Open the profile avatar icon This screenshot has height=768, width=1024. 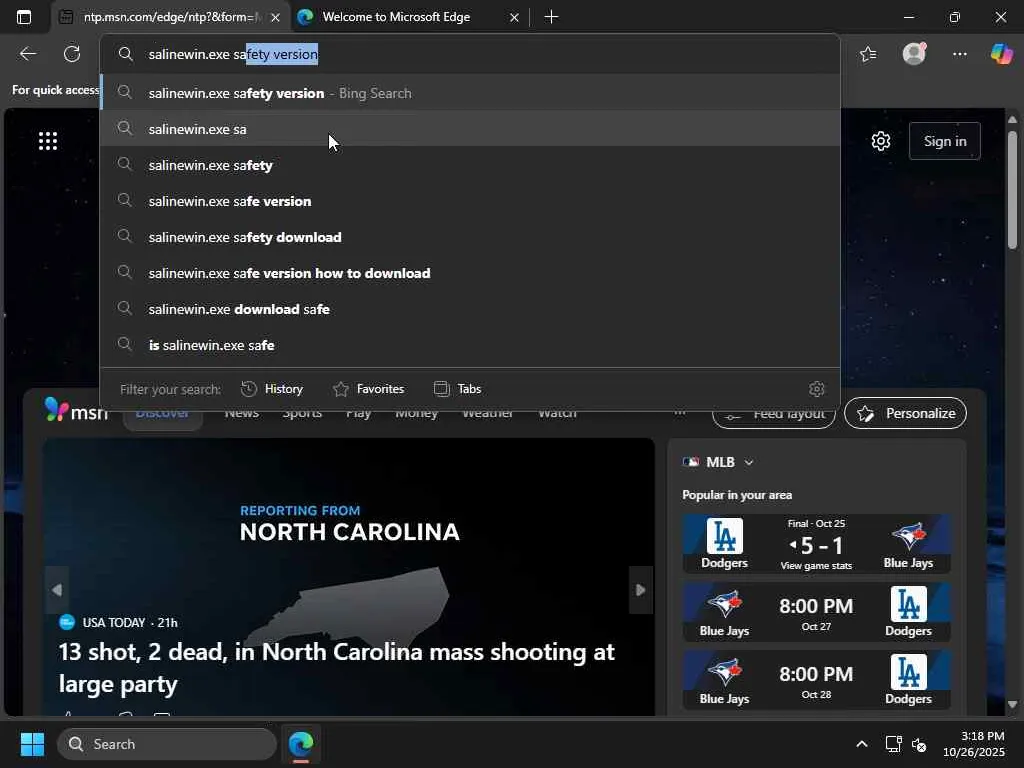pos(914,54)
